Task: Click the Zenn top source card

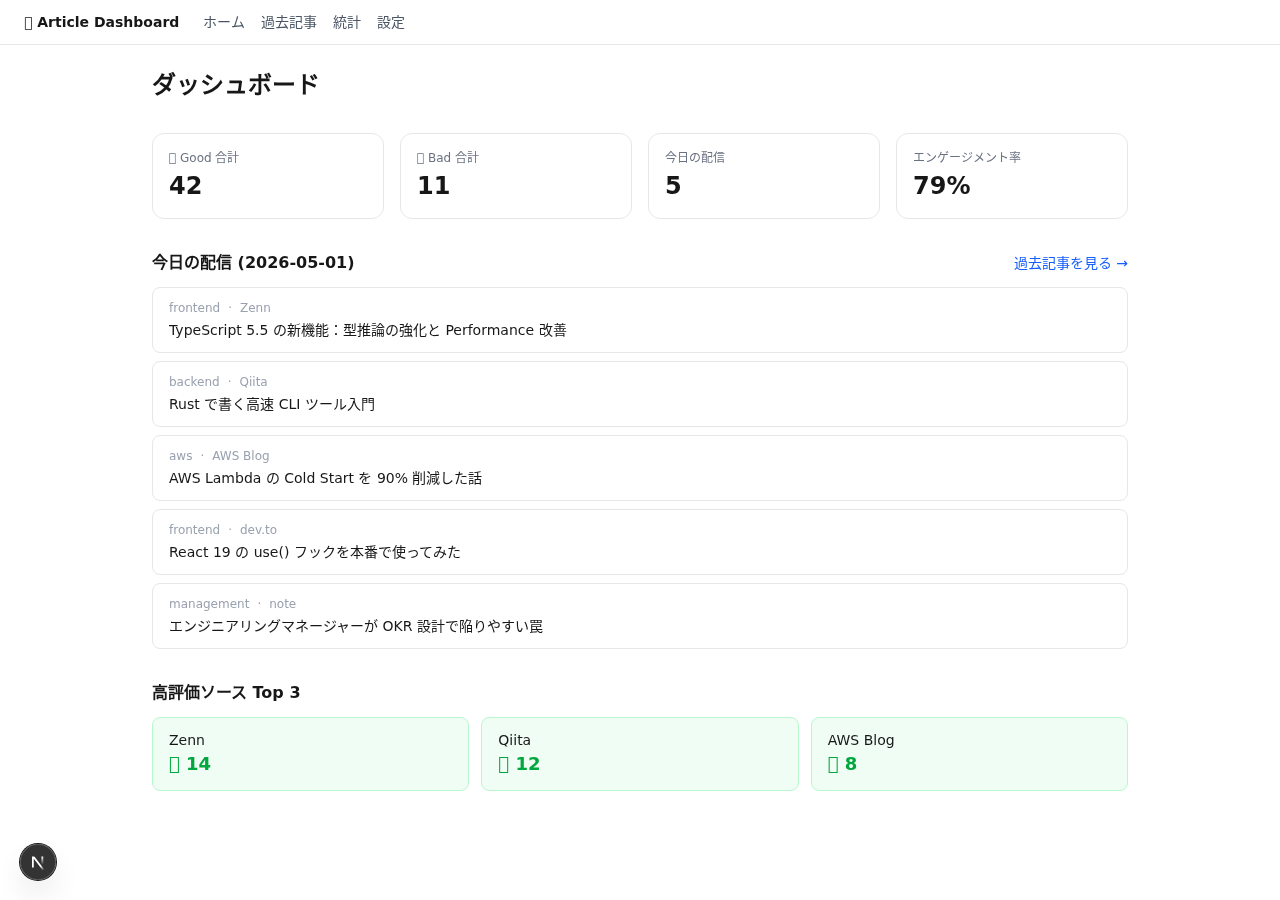Action: [x=310, y=754]
